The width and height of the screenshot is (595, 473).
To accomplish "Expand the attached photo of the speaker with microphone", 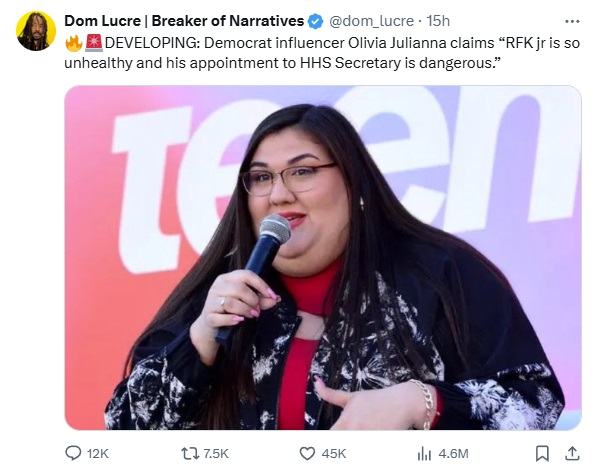I will (323, 258).
